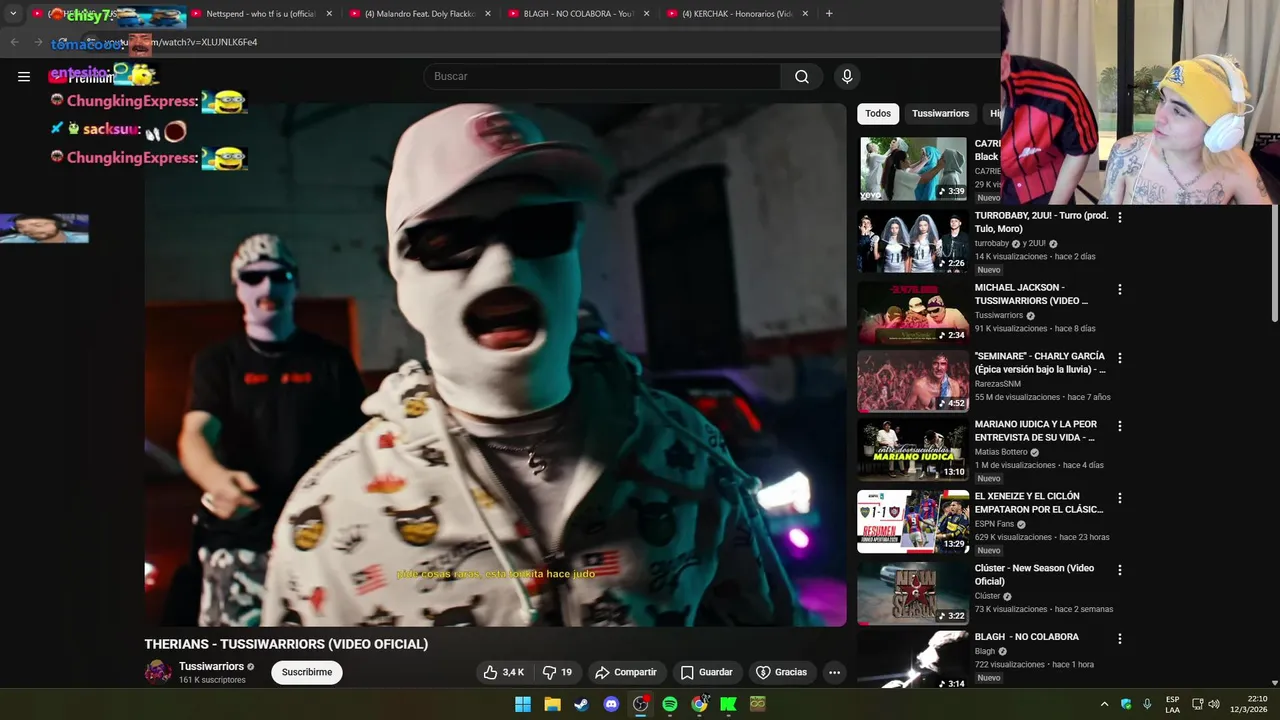Close the BLAGH NO COLABORA tab
The image size is (1280, 720).
[x=646, y=14]
